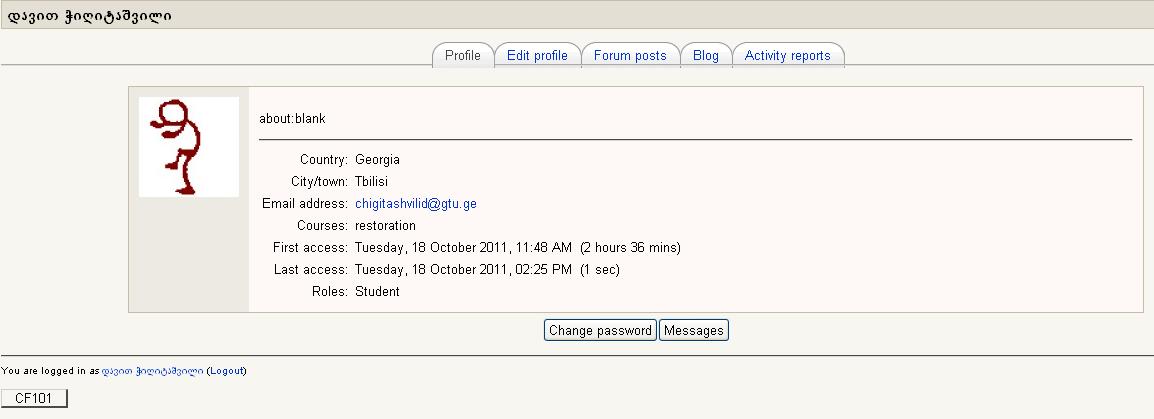View the Activity reports tab

click(x=788, y=56)
